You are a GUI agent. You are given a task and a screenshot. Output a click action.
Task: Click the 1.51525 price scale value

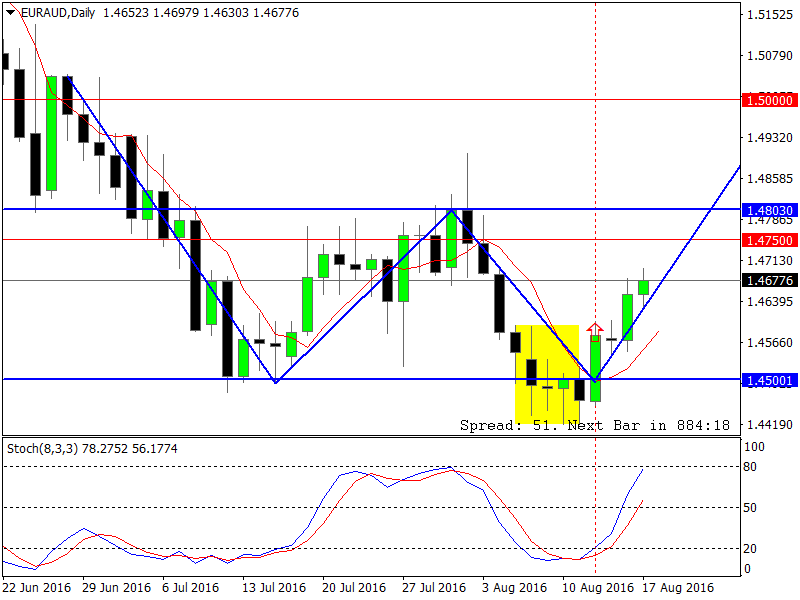click(x=770, y=15)
